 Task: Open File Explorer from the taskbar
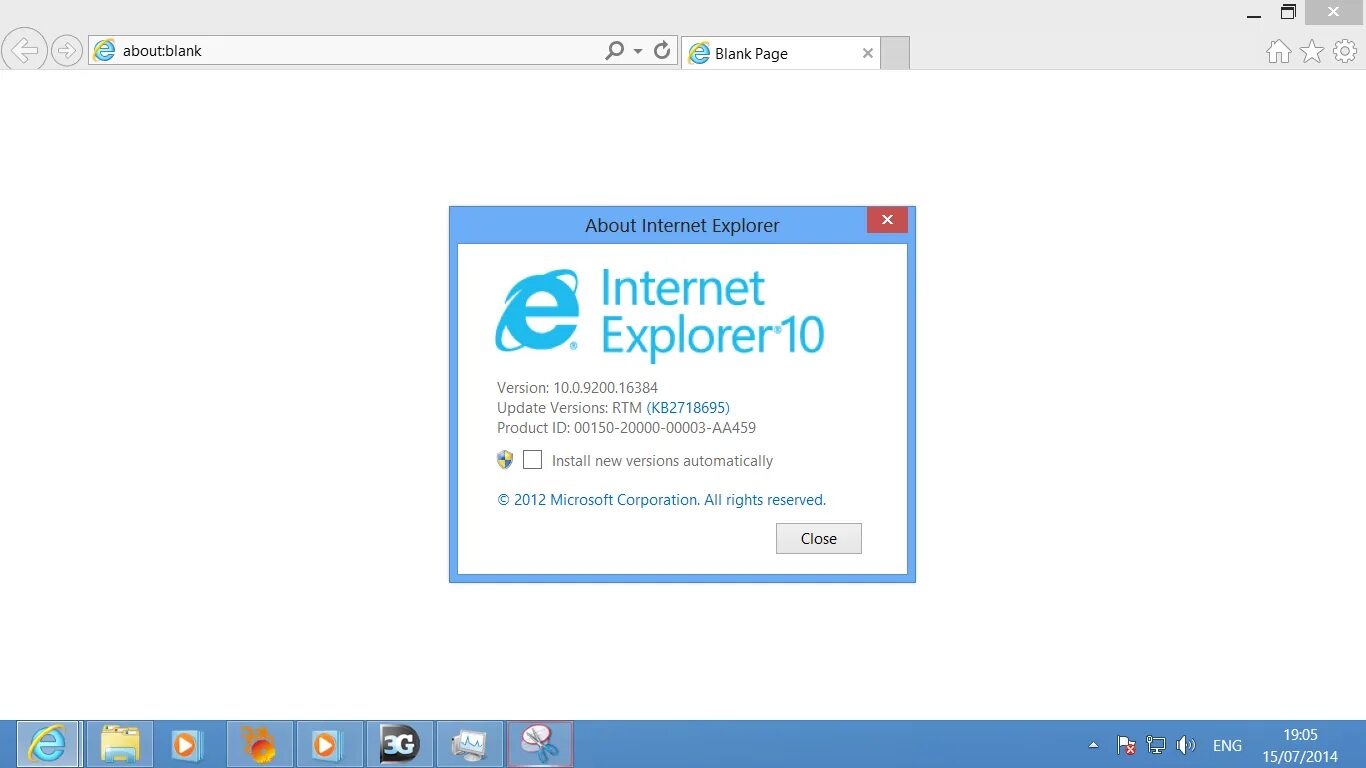[x=121, y=744]
